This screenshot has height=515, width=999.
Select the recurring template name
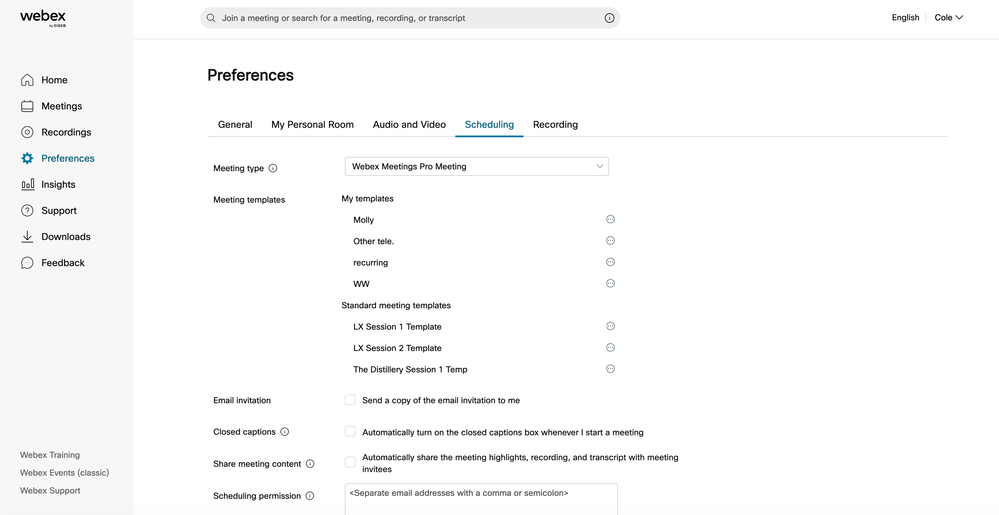point(371,263)
